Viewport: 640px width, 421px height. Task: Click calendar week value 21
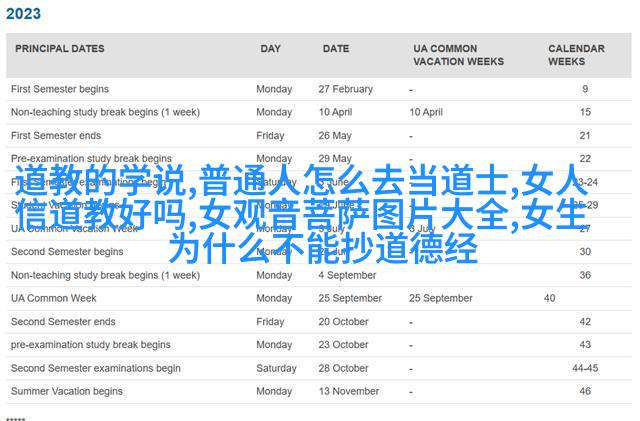coord(585,136)
